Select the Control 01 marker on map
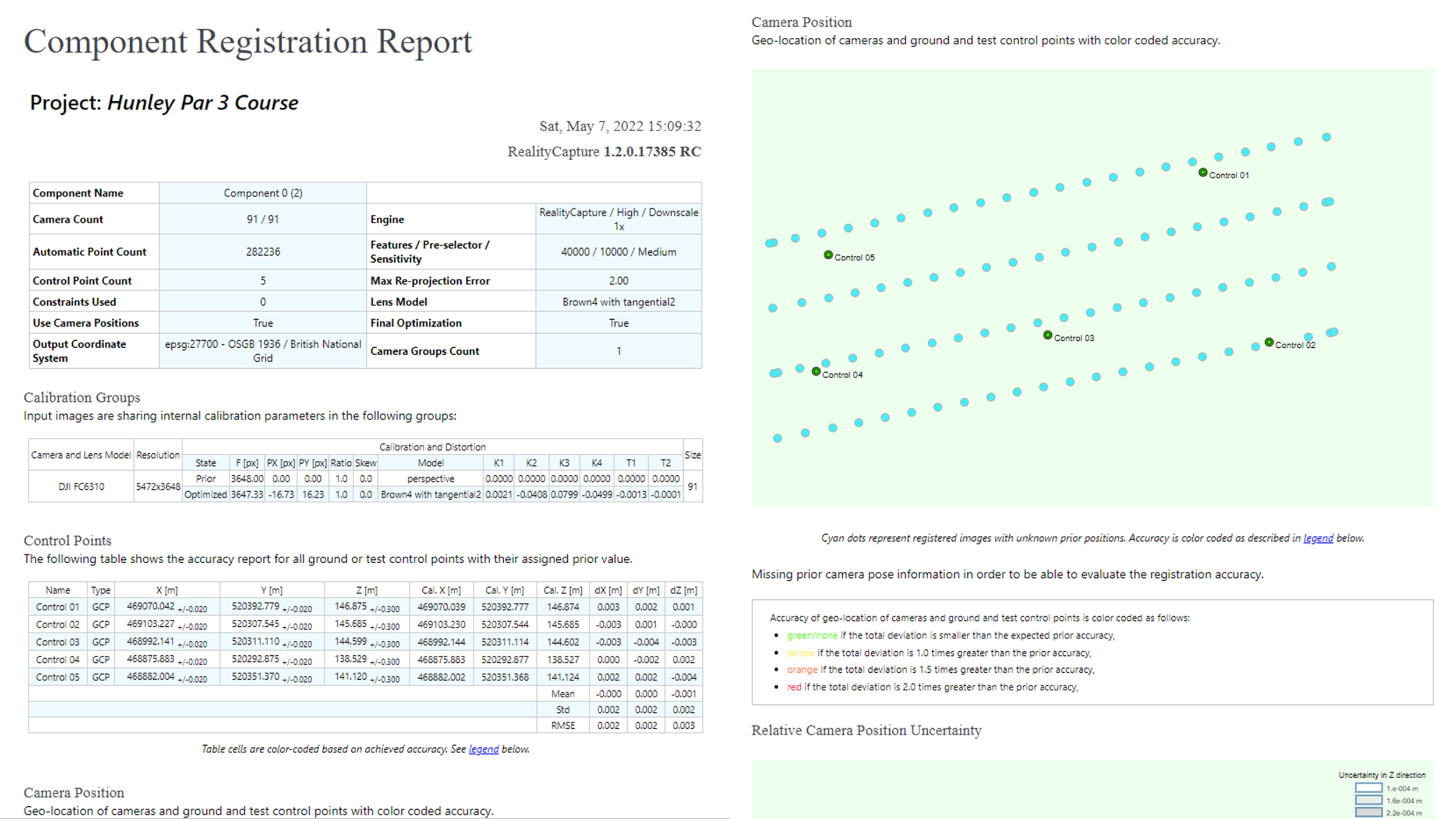1456x819 pixels. 1203,172
